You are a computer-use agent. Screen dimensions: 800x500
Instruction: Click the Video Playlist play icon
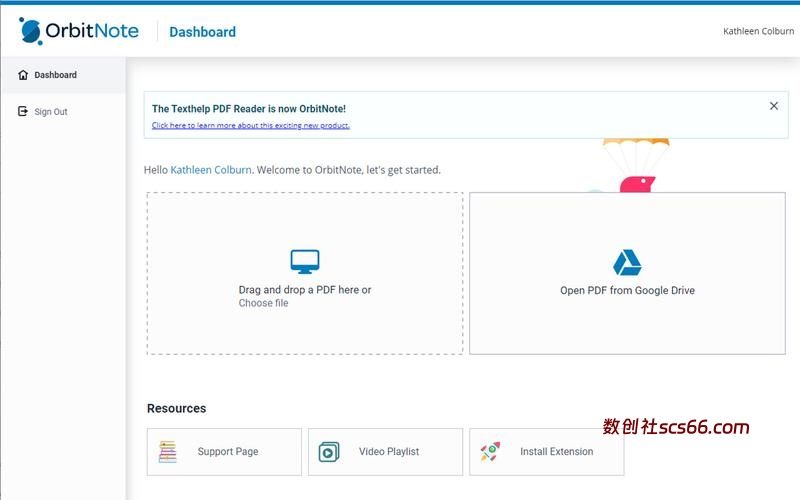[329, 452]
